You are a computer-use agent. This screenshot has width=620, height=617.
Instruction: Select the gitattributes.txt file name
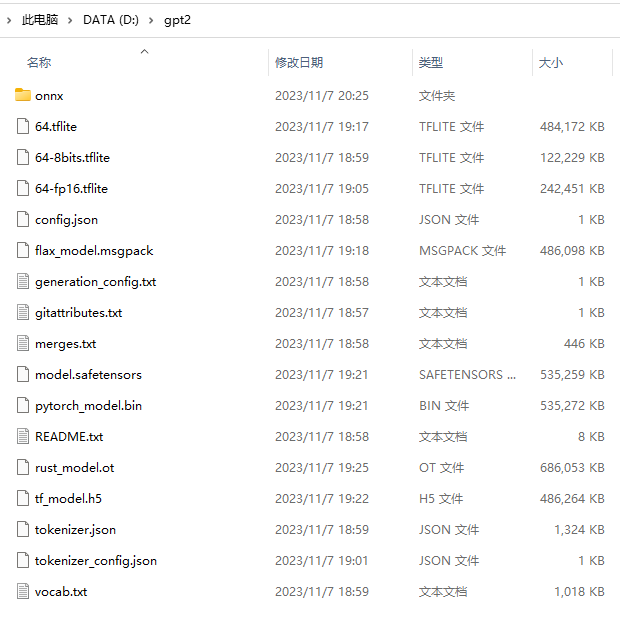pos(78,313)
